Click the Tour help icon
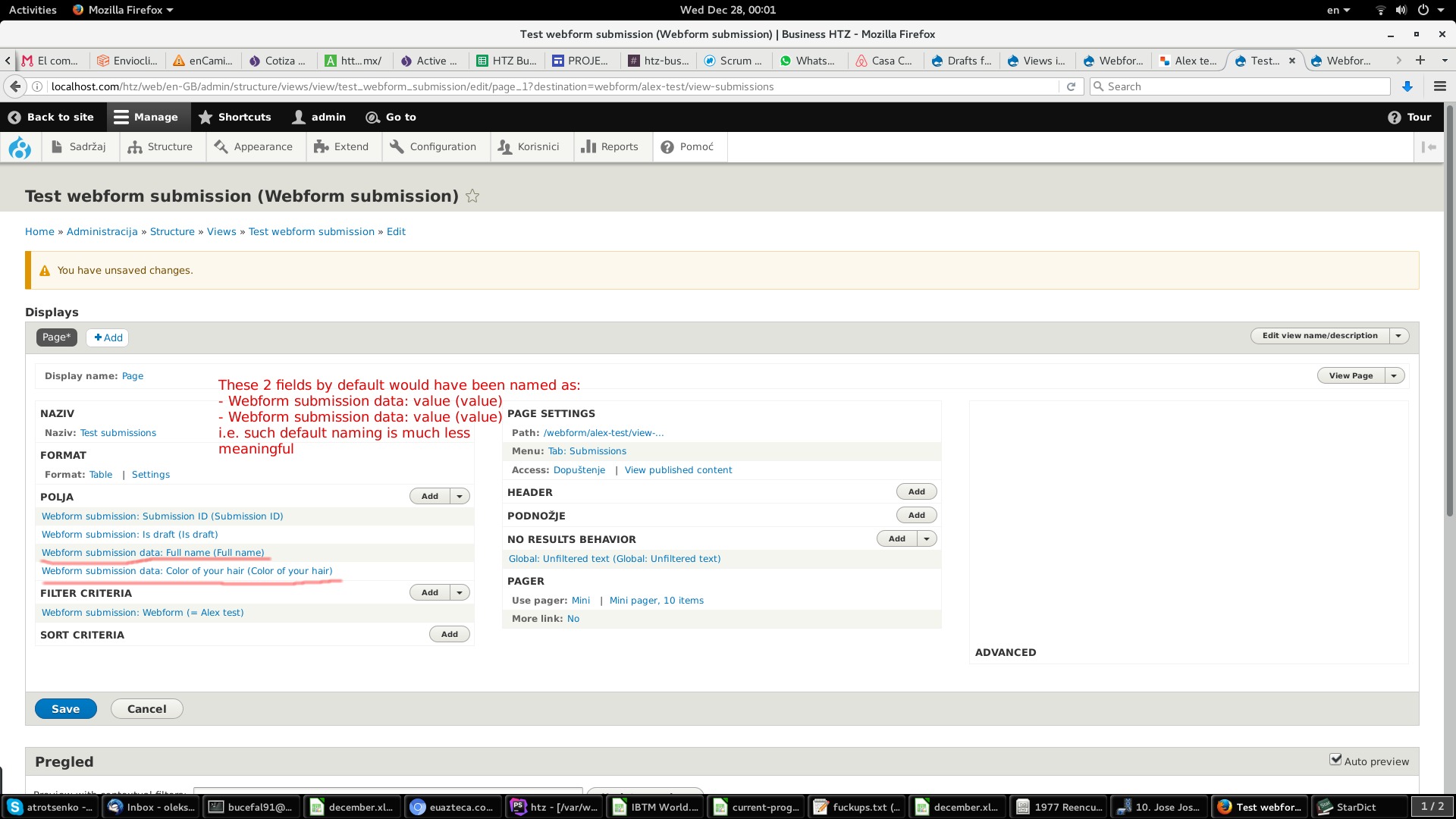This screenshot has width=1456, height=819. tap(1394, 118)
